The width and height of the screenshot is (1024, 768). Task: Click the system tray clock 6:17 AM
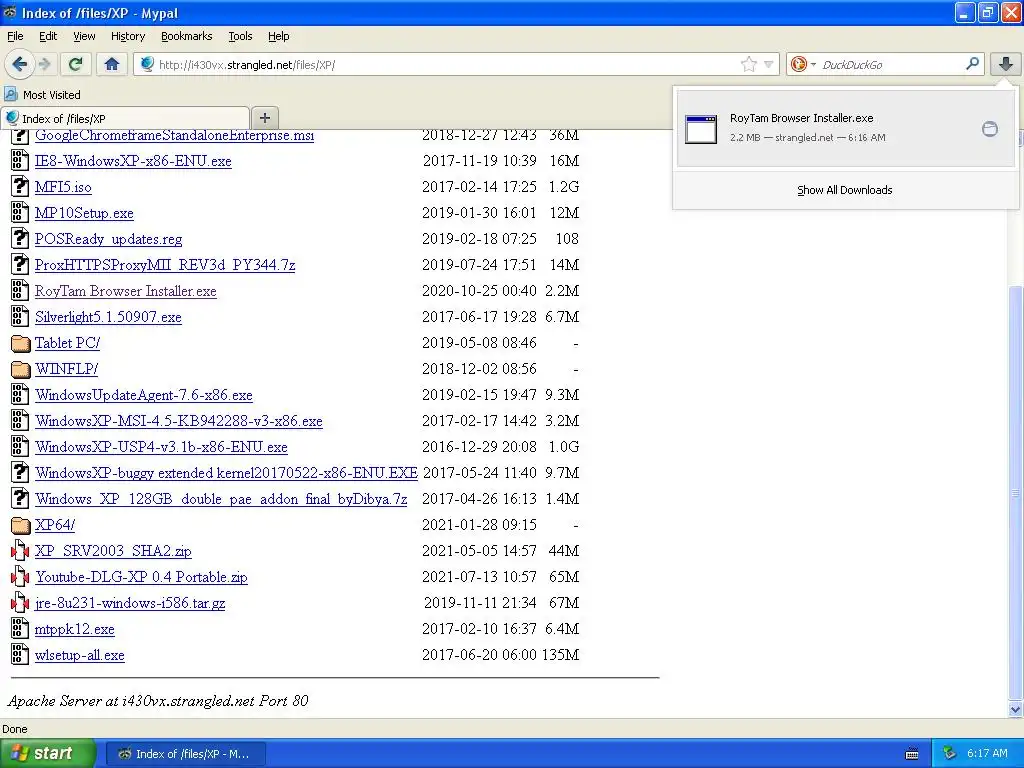(x=987, y=754)
